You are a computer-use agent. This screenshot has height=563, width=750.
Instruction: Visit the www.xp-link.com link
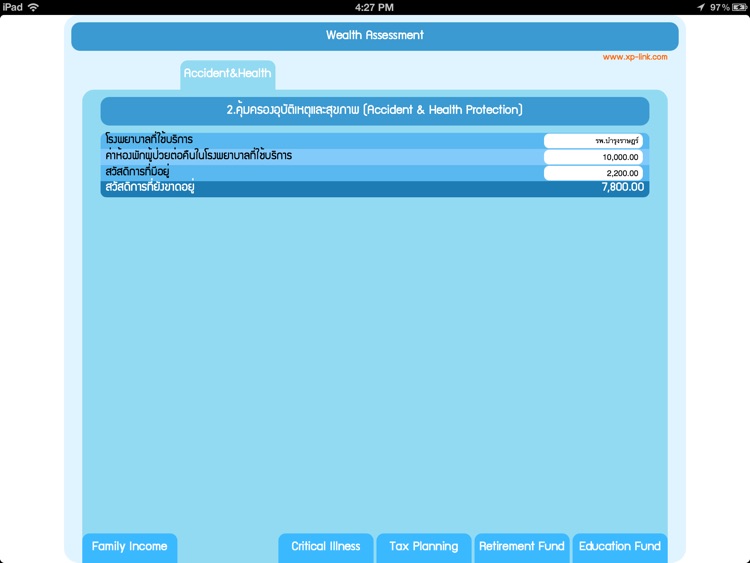635,57
